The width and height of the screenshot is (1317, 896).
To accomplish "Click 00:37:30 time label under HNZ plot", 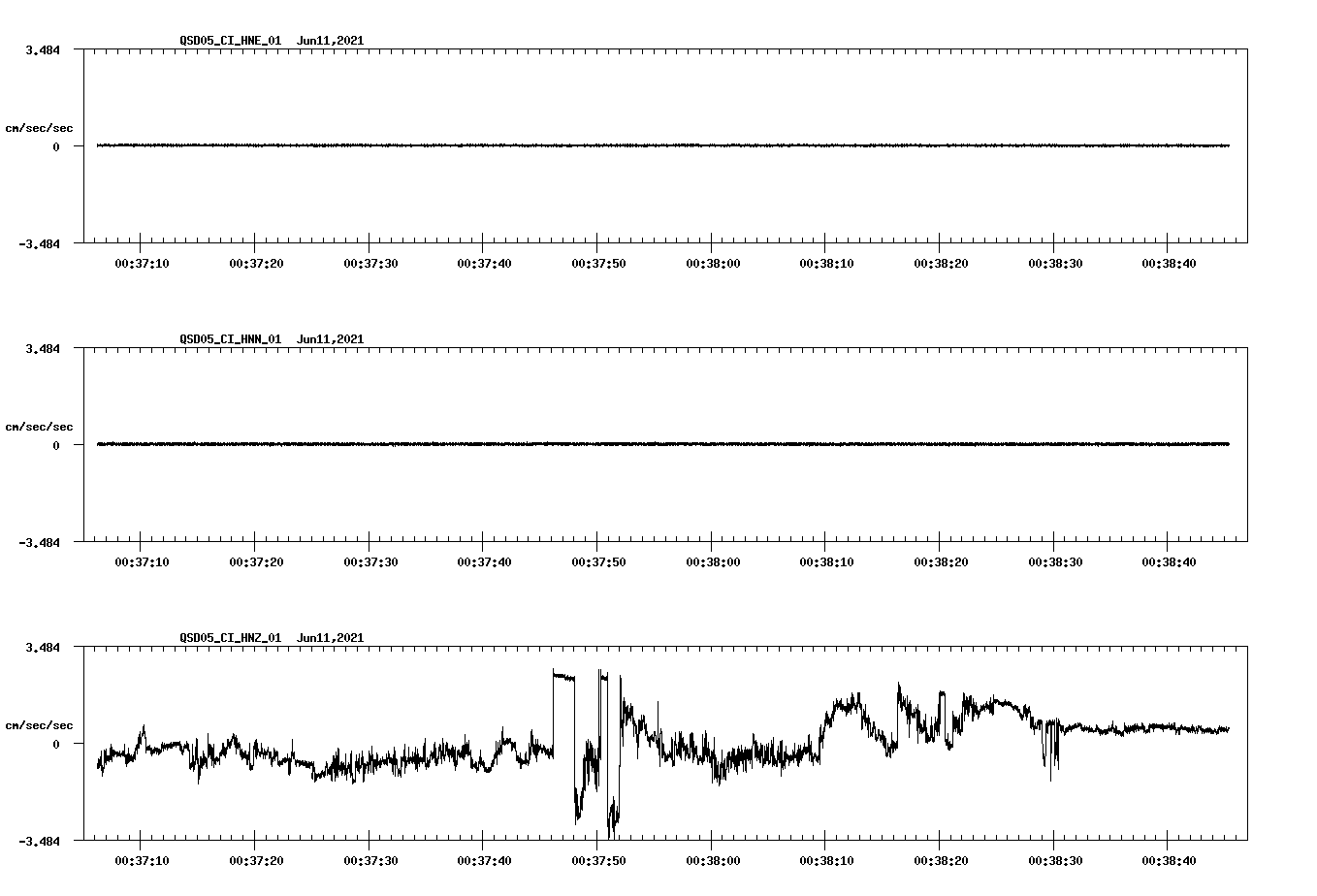I will tap(370, 861).
